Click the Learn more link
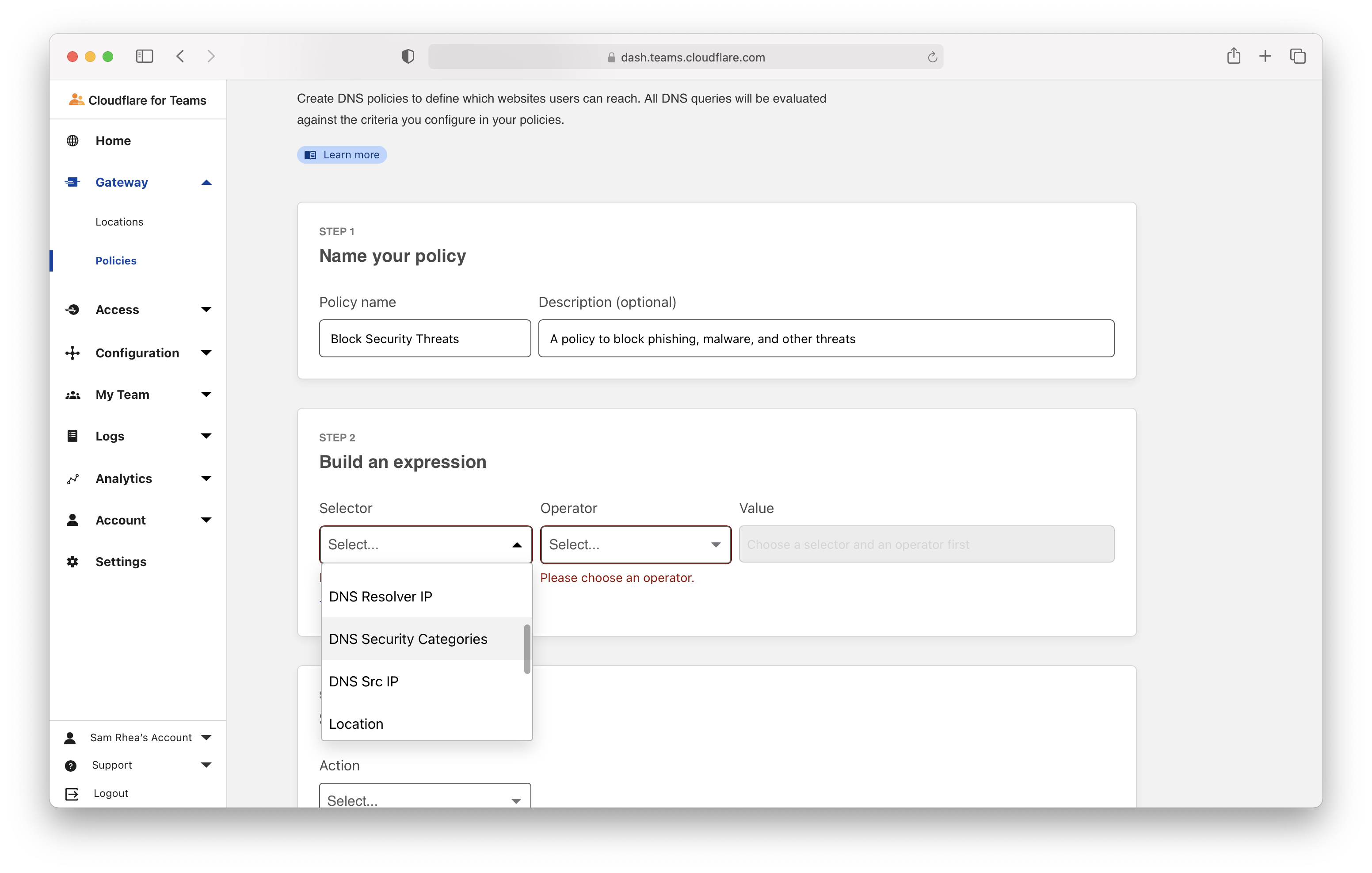 342,155
